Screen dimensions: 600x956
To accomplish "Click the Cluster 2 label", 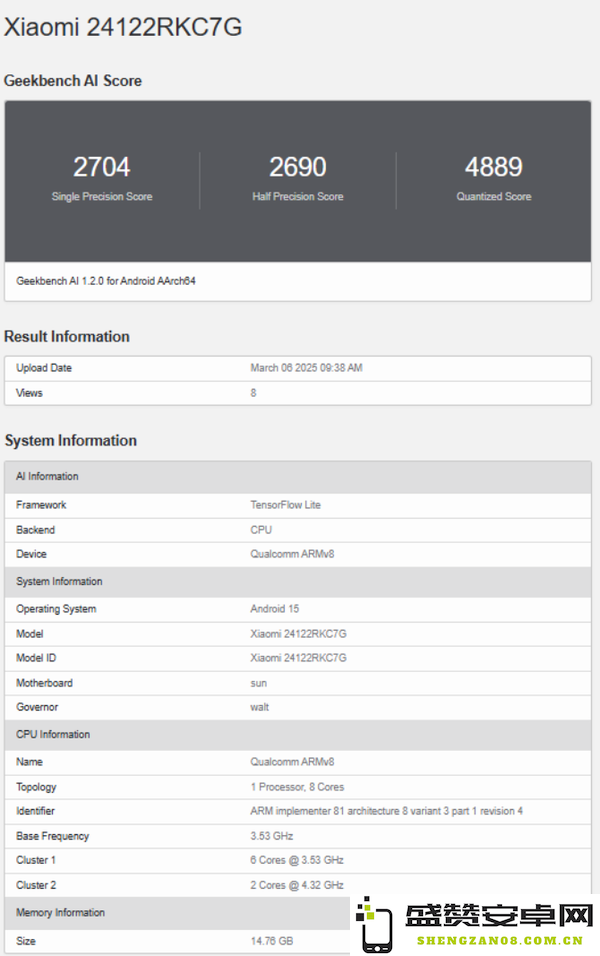I will [36, 885].
